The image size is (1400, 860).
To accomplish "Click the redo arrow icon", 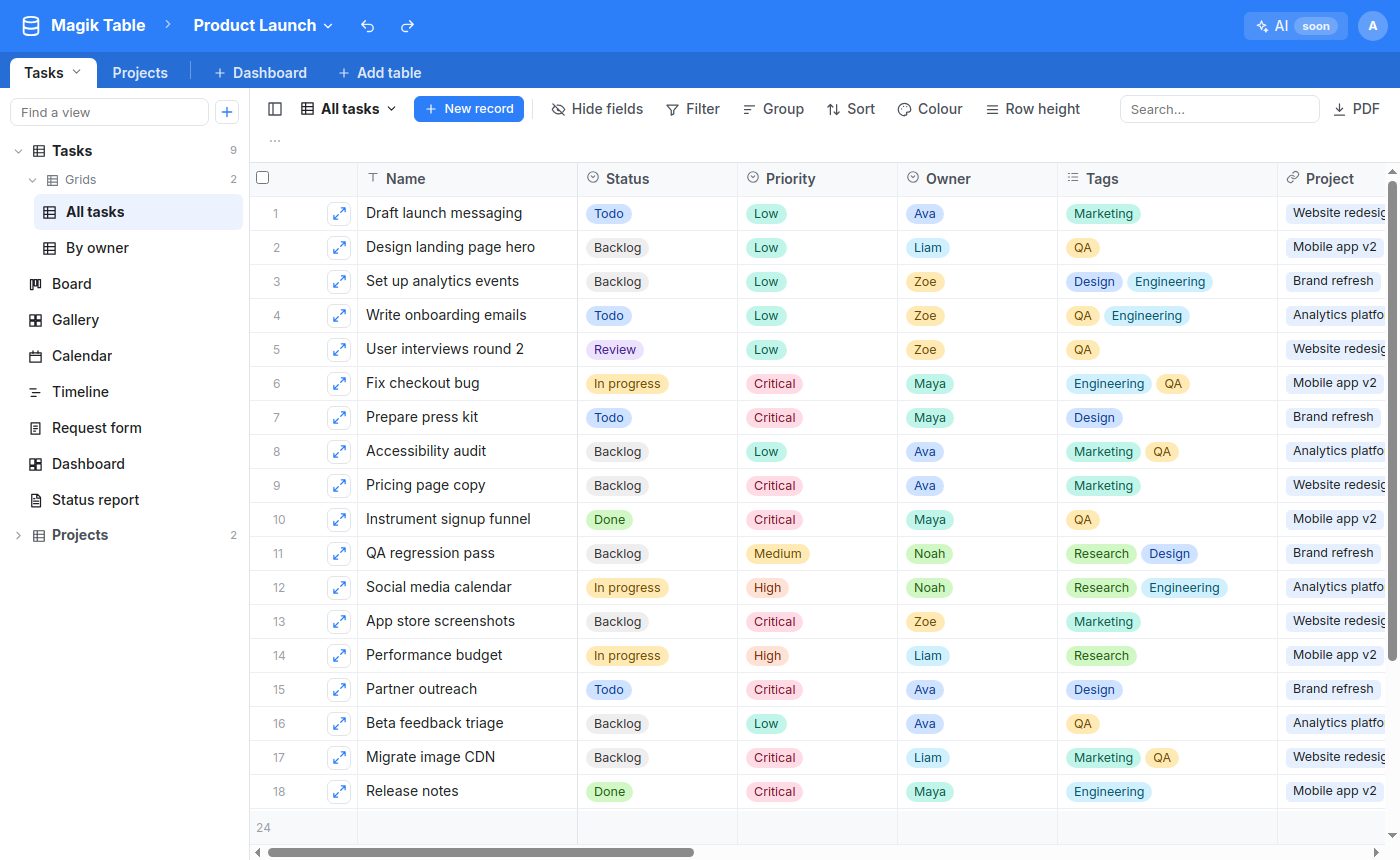I will tap(407, 26).
